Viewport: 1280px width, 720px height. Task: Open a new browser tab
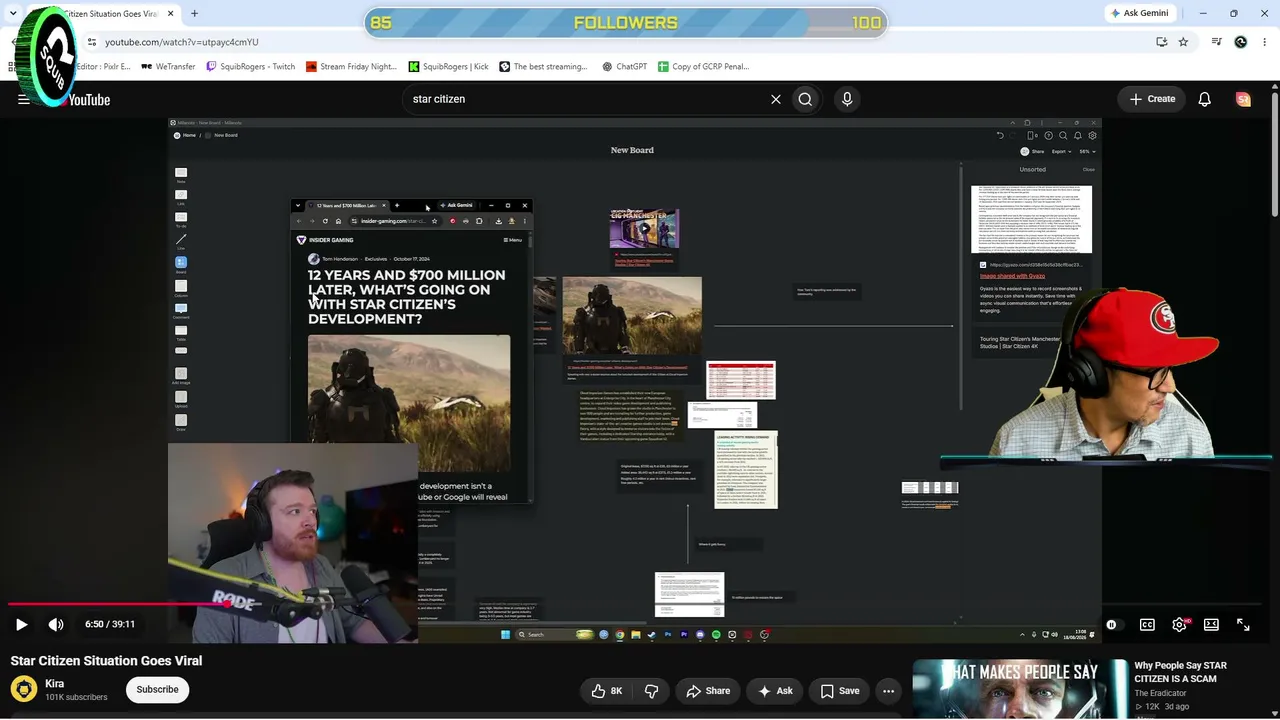coord(194,14)
